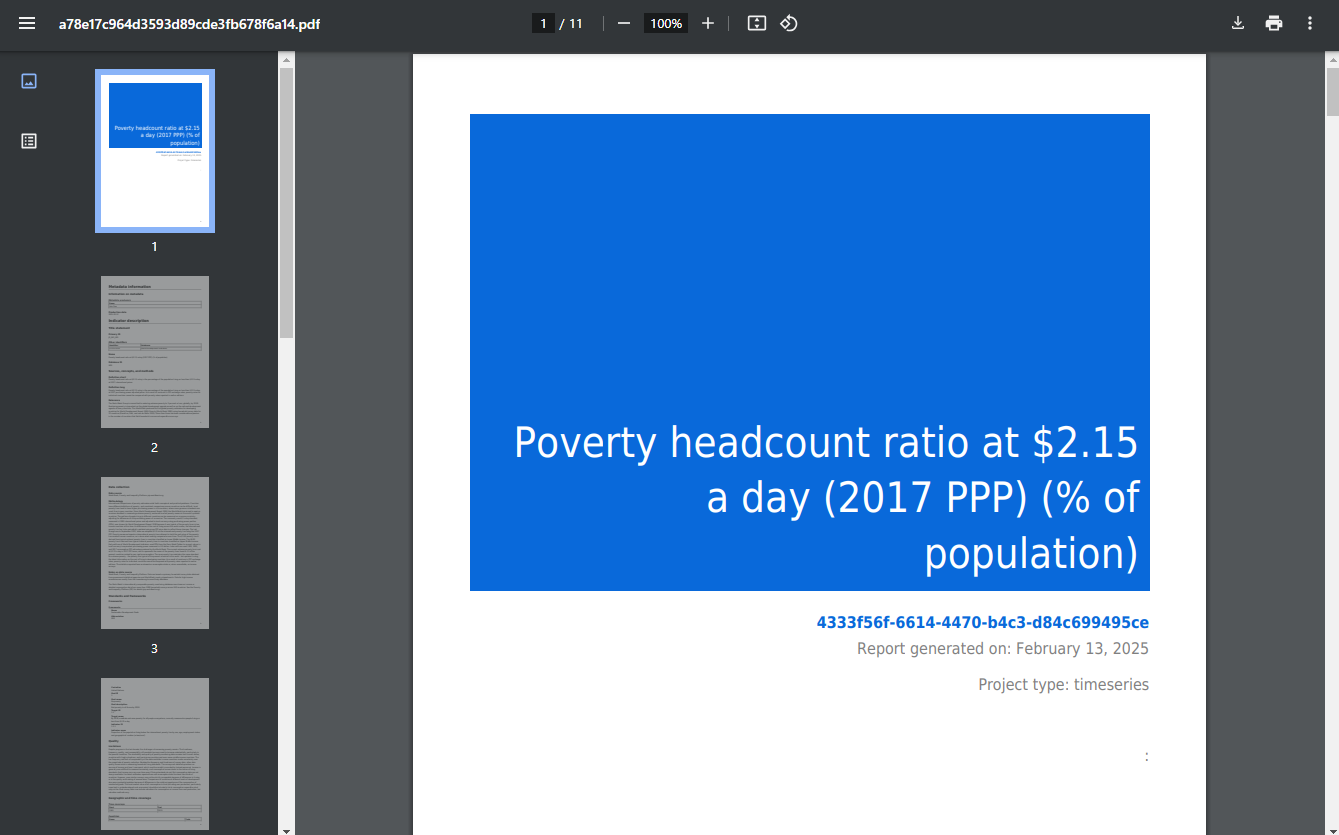The width and height of the screenshot is (1339, 835).
Task: Show the thumbnails view in sidebar
Action: tap(29, 81)
